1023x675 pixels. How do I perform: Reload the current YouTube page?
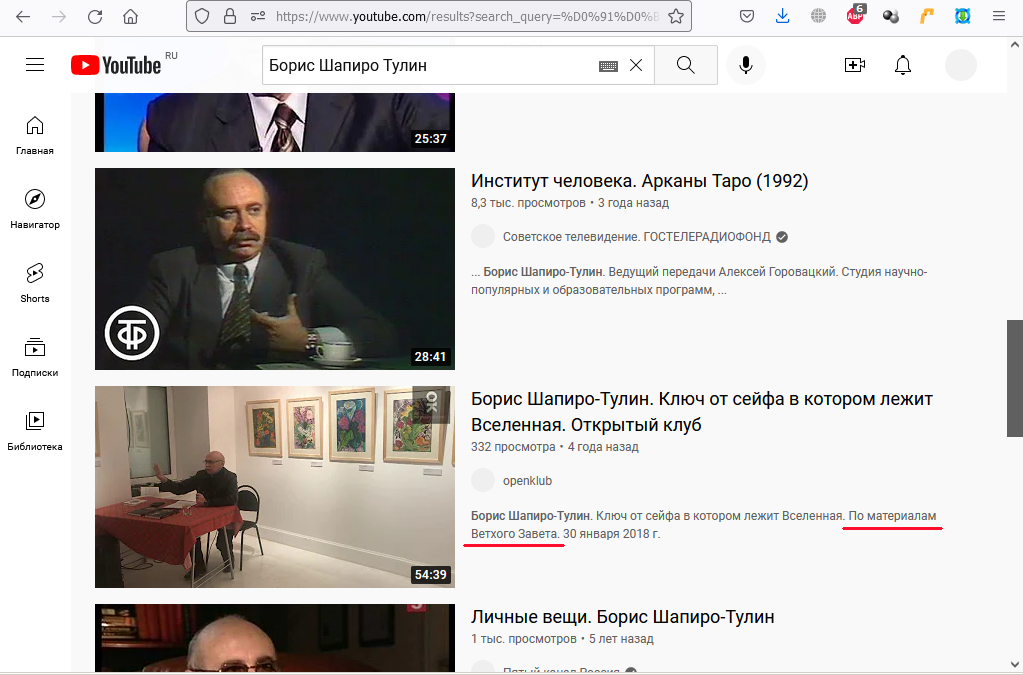pyautogui.click(x=95, y=16)
